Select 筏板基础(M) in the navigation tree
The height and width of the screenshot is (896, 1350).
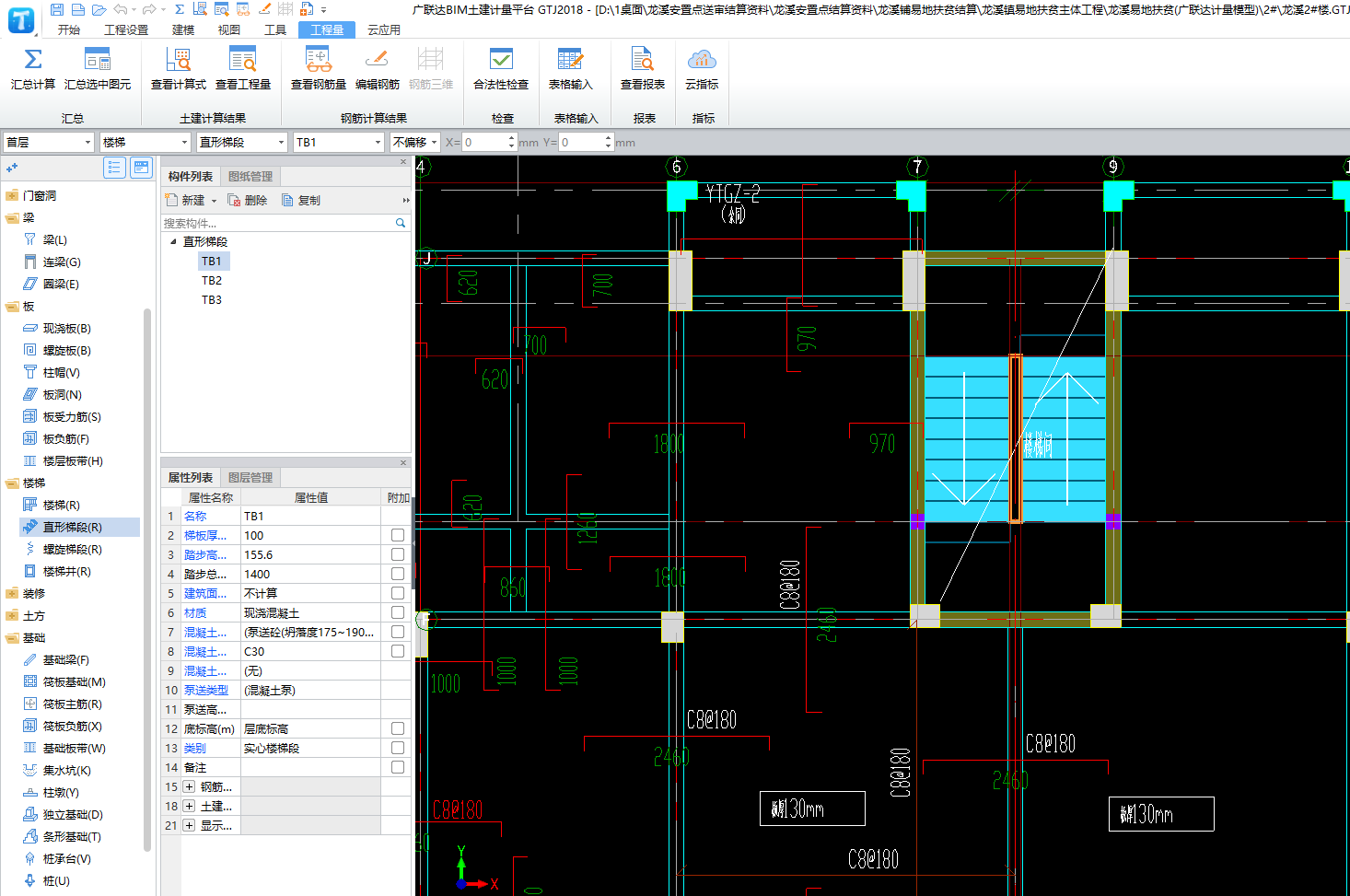[x=74, y=682]
